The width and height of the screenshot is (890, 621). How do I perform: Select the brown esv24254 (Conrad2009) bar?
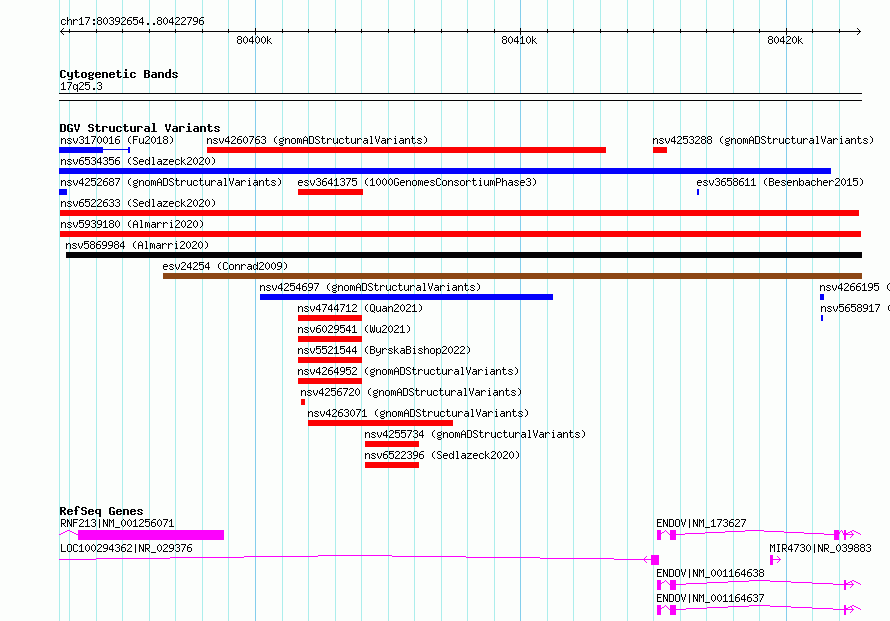click(512, 276)
